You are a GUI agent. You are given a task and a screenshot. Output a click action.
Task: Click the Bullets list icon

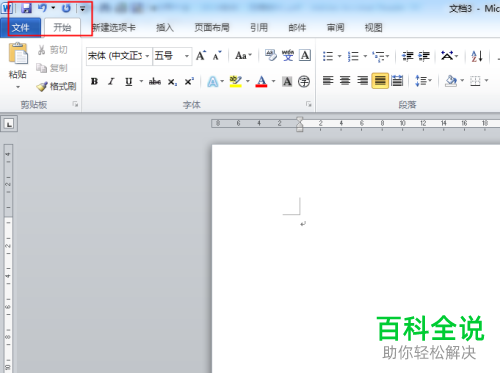tap(328, 56)
